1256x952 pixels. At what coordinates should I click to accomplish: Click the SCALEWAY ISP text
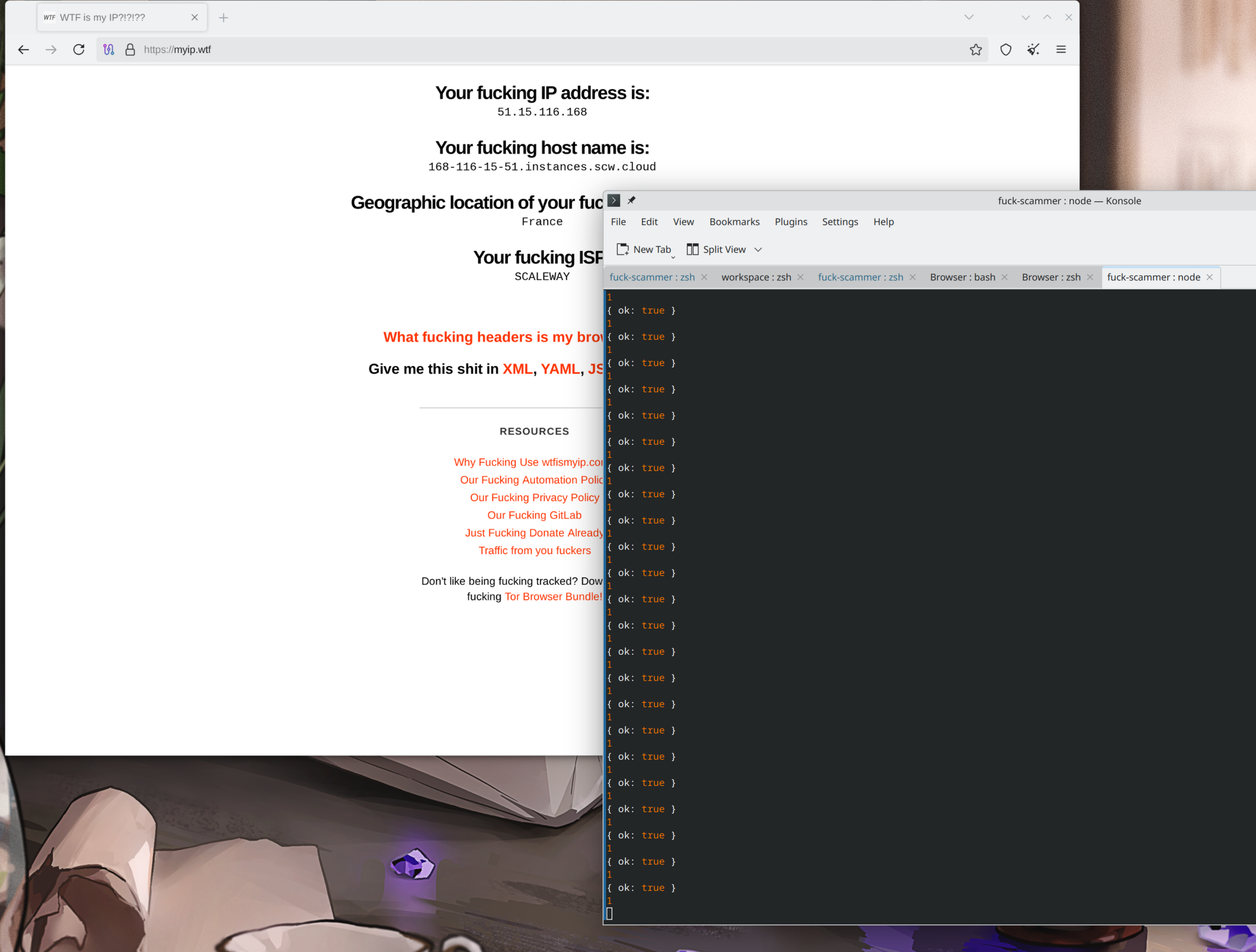(x=542, y=277)
